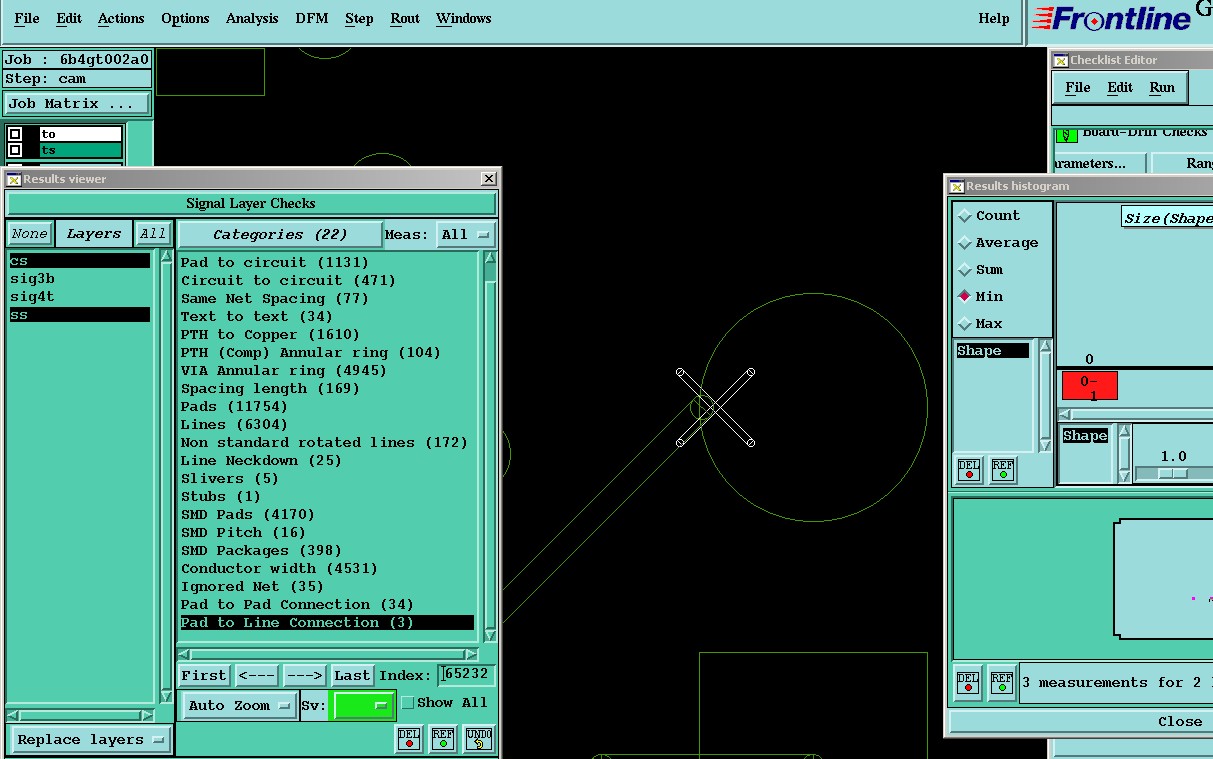Click the REF icon in Results viewer
The width and height of the screenshot is (1213, 759).
pos(443,739)
